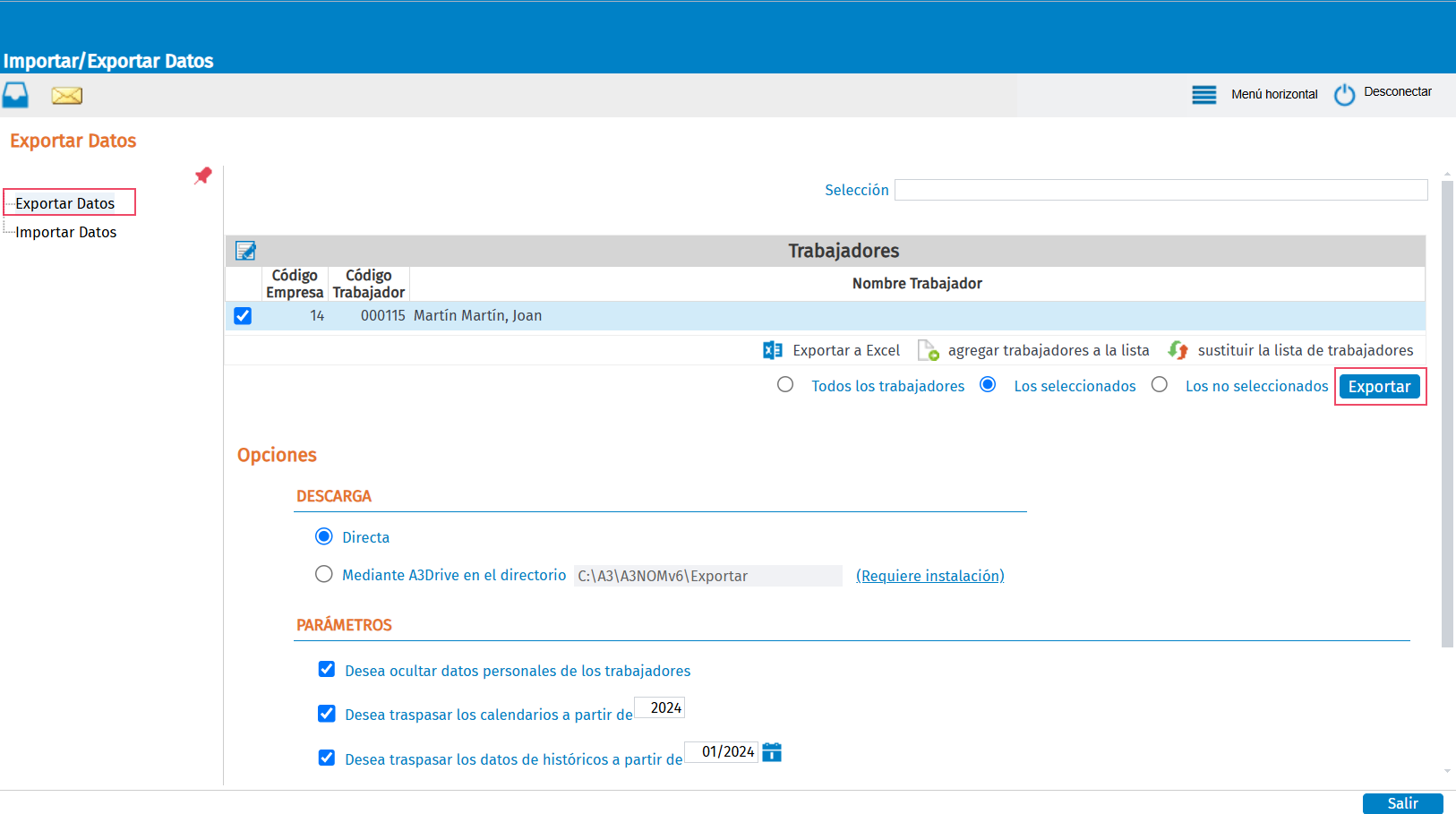
Task: Choose Mediante A3Drive download option
Action: (x=323, y=574)
